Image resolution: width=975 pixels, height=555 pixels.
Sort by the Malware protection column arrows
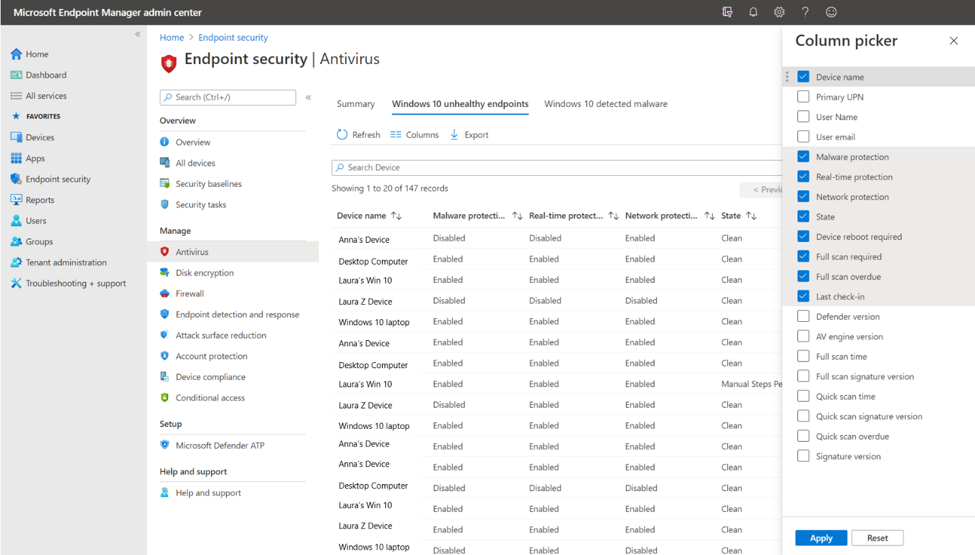[x=517, y=216]
